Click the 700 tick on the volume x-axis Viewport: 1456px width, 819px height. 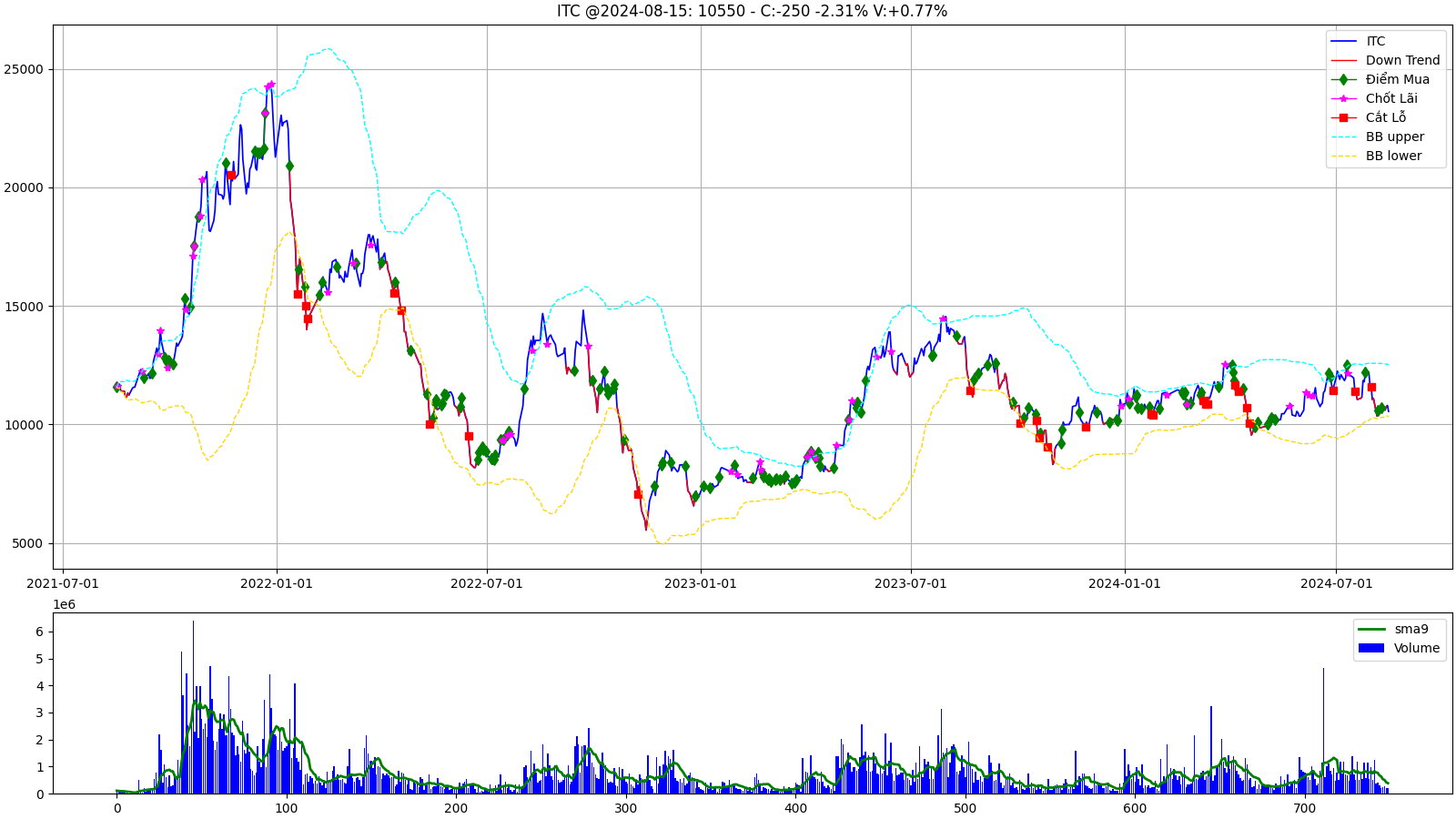(x=1305, y=808)
